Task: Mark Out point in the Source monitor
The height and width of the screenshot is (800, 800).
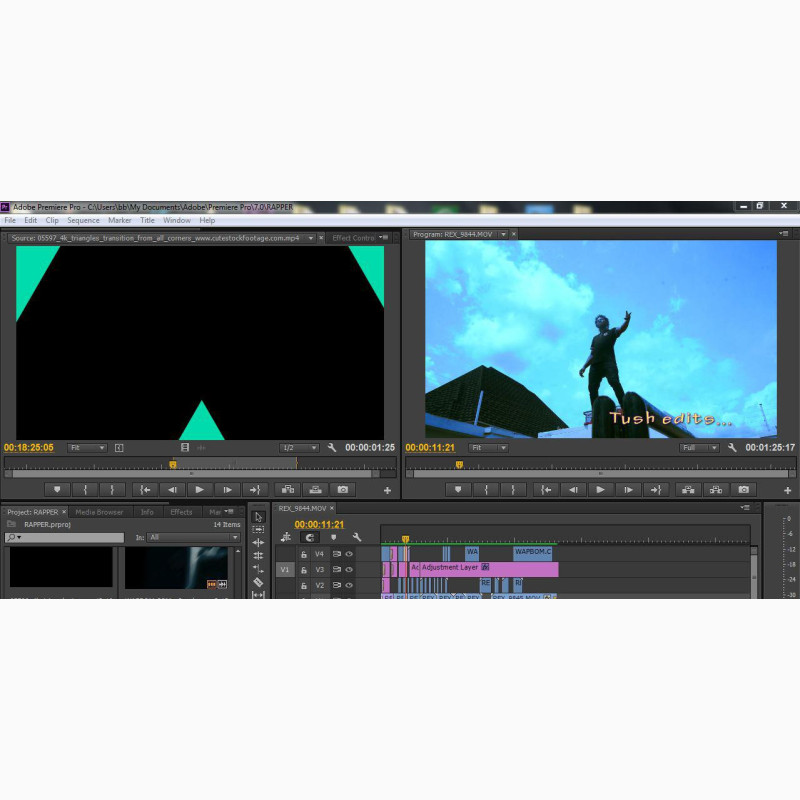Action: [x=112, y=490]
